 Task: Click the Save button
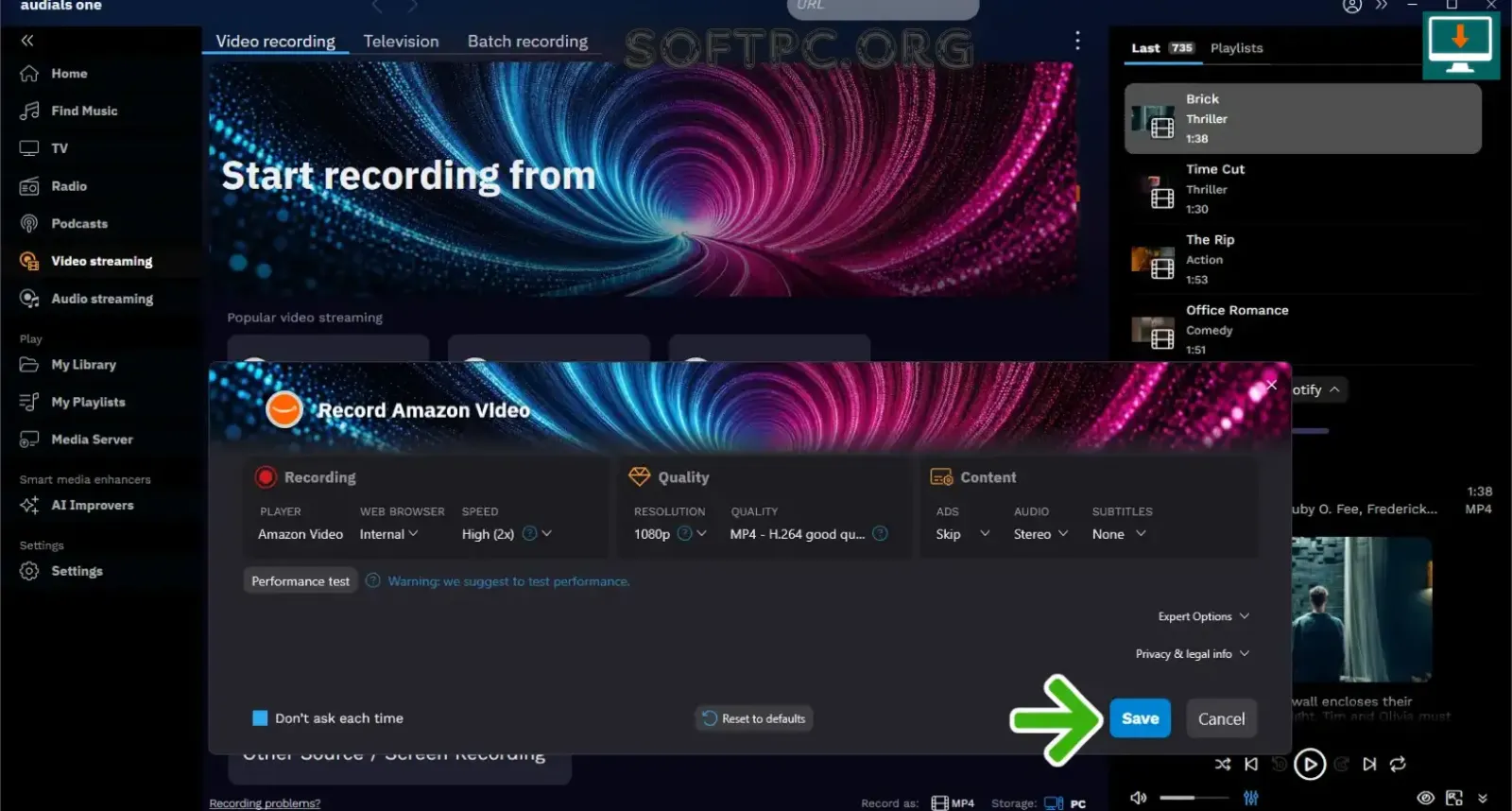click(1141, 718)
